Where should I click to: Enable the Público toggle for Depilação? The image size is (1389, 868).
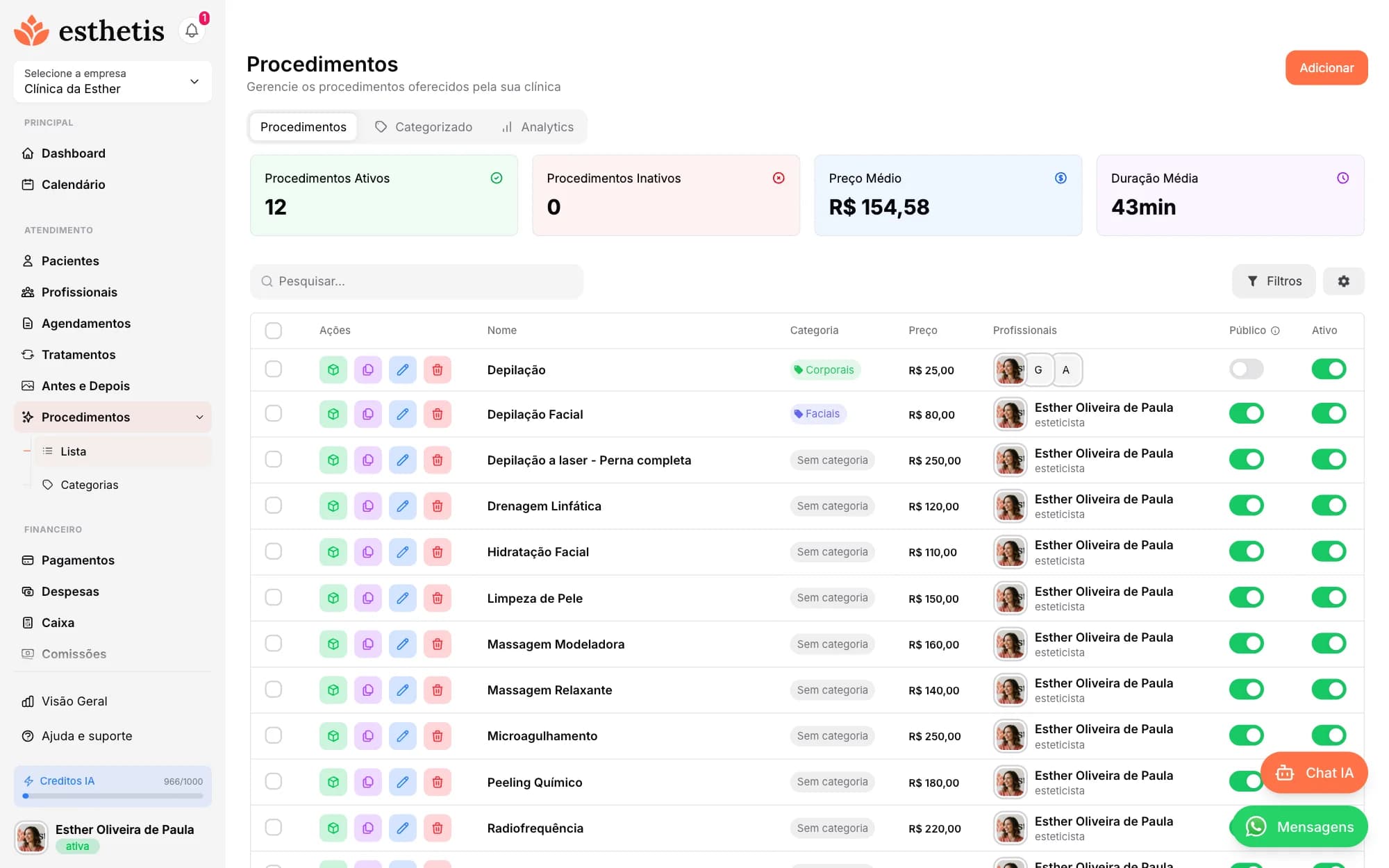click(x=1246, y=369)
